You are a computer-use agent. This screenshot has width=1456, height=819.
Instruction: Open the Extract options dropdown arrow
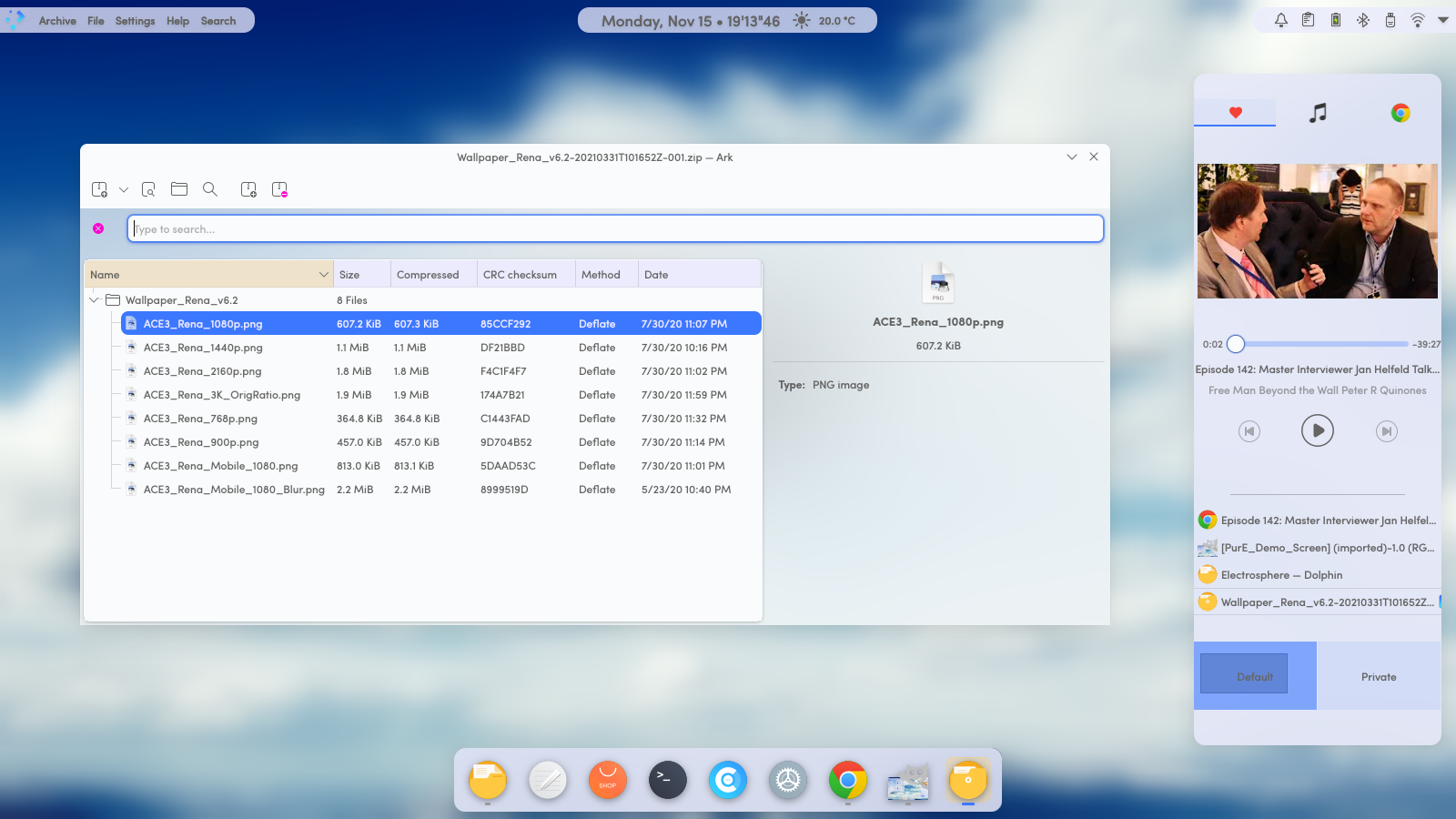(124, 189)
